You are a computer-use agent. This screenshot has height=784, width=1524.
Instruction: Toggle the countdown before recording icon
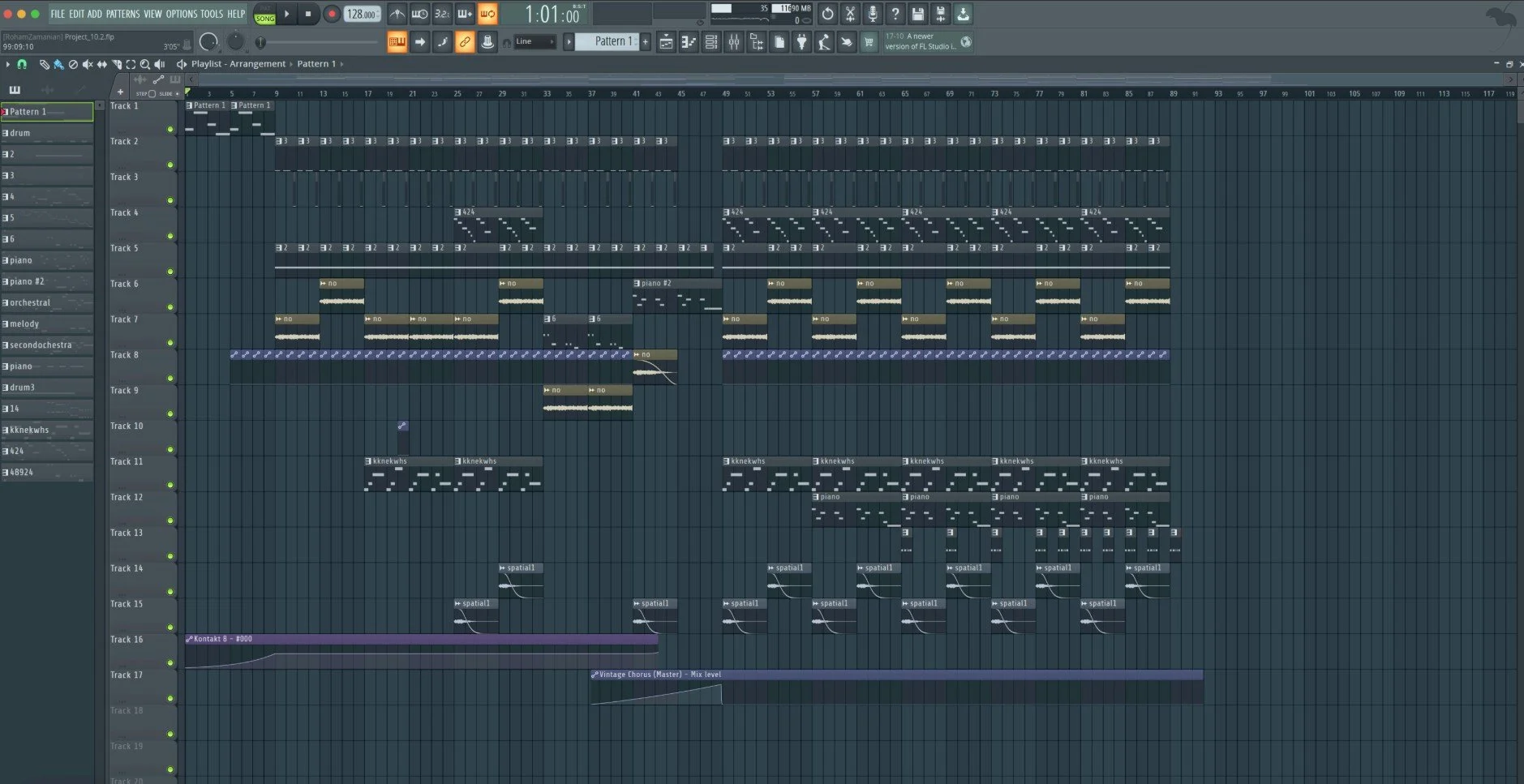coord(442,14)
